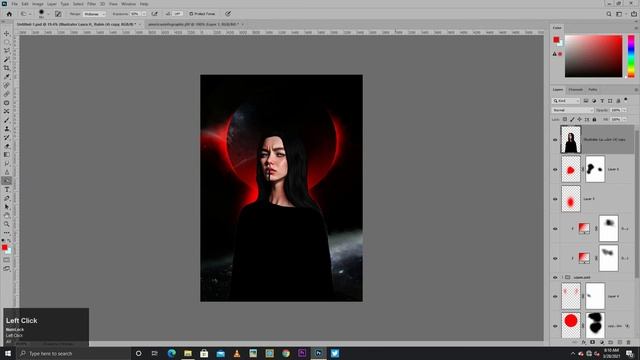Open the Fill slider dropdown arrow
This screenshot has width=640, height=360.
[x=624, y=119]
